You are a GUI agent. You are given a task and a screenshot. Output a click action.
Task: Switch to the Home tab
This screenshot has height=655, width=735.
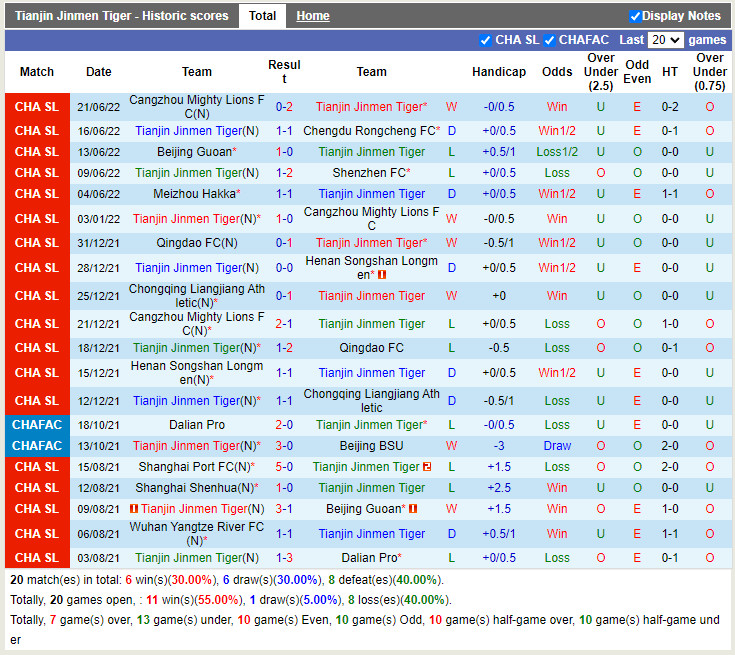pos(313,16)
